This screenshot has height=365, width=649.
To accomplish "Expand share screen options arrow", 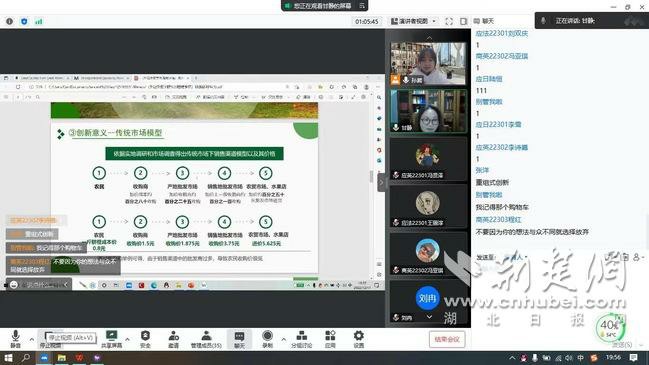I will click(127, 339).
